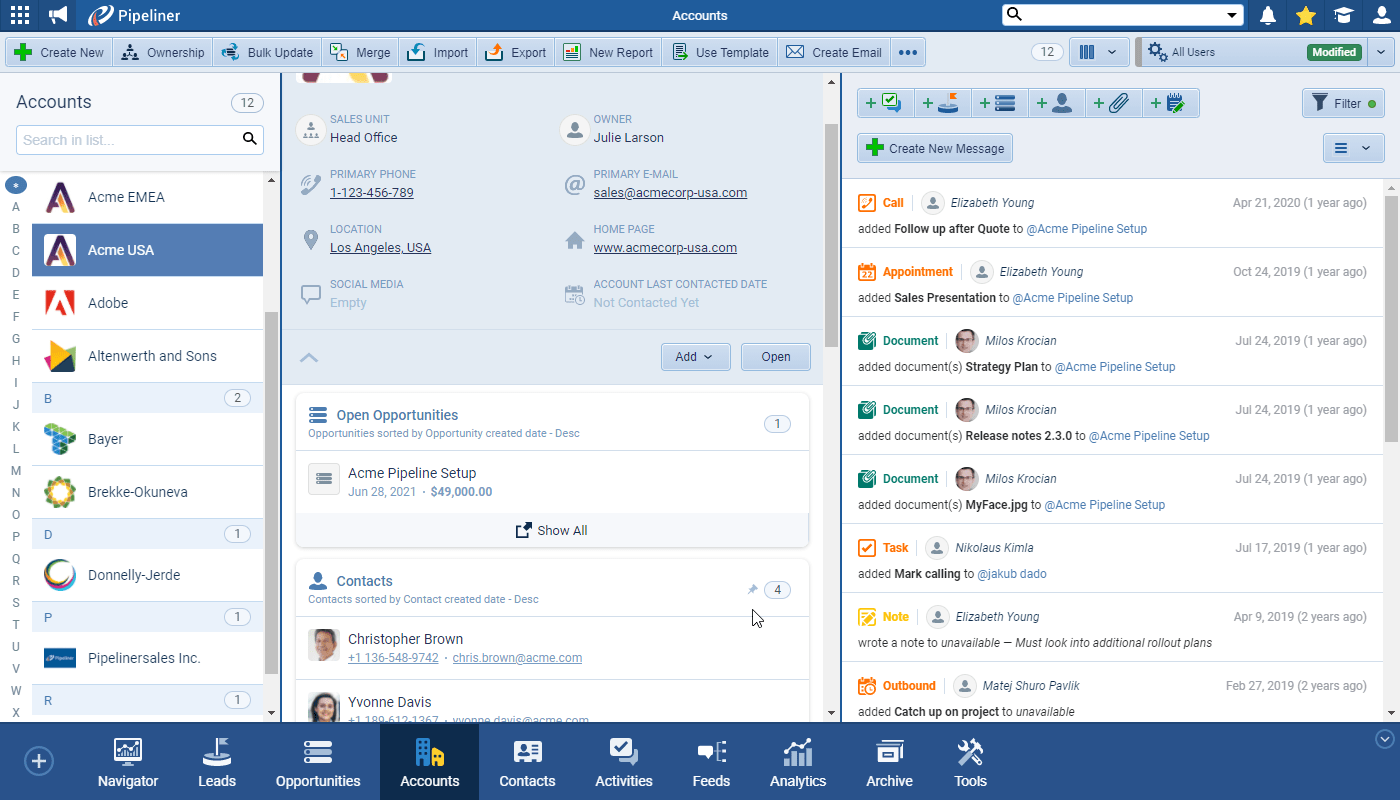Open the notifications bell icon

coord(1268,15)
